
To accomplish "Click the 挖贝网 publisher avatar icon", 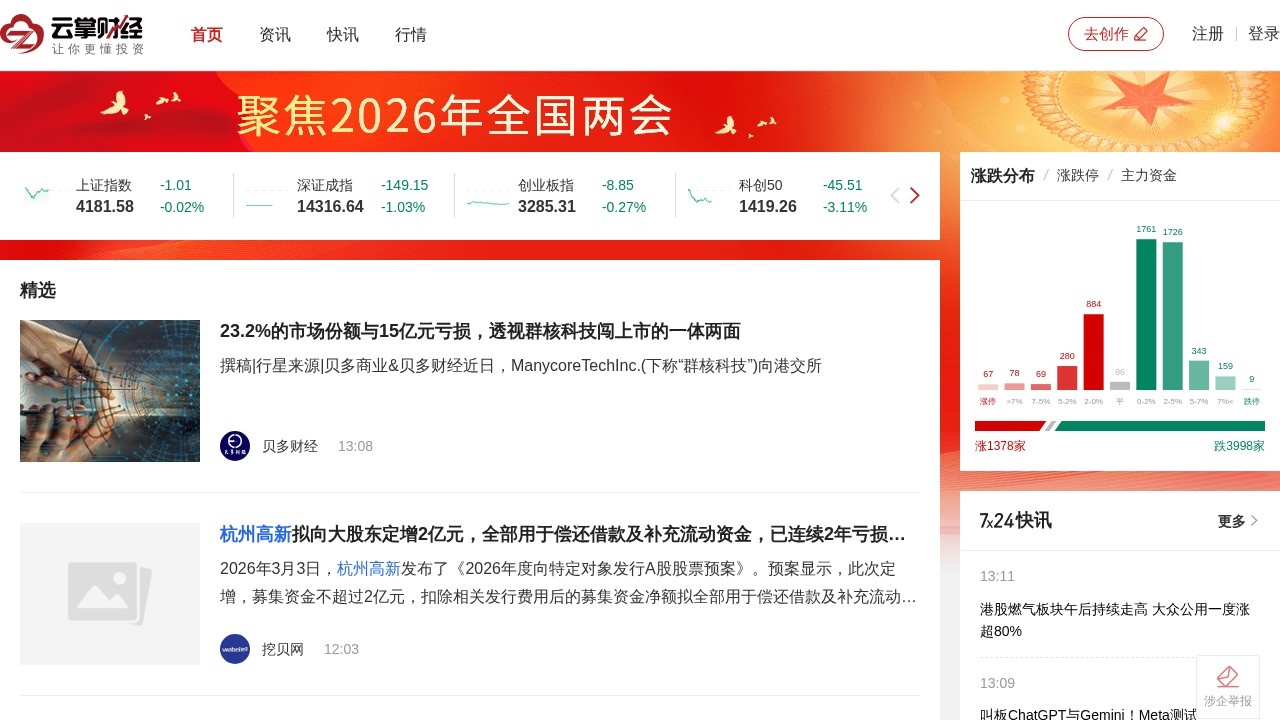I will (x=234, y=648).
